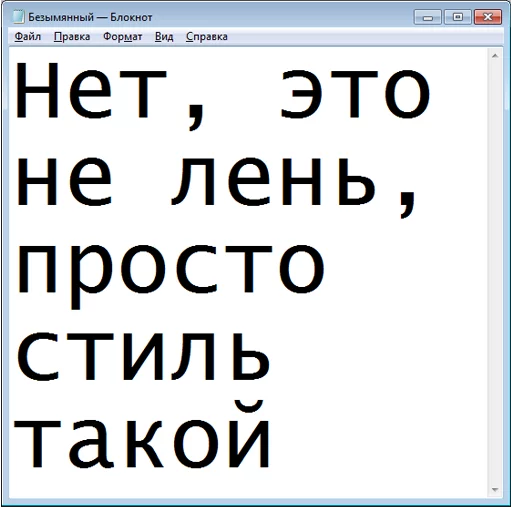Screen dimensions: 512x507
Task: Click the word "стиль" in the text
Action: click(x=143, y=356)
